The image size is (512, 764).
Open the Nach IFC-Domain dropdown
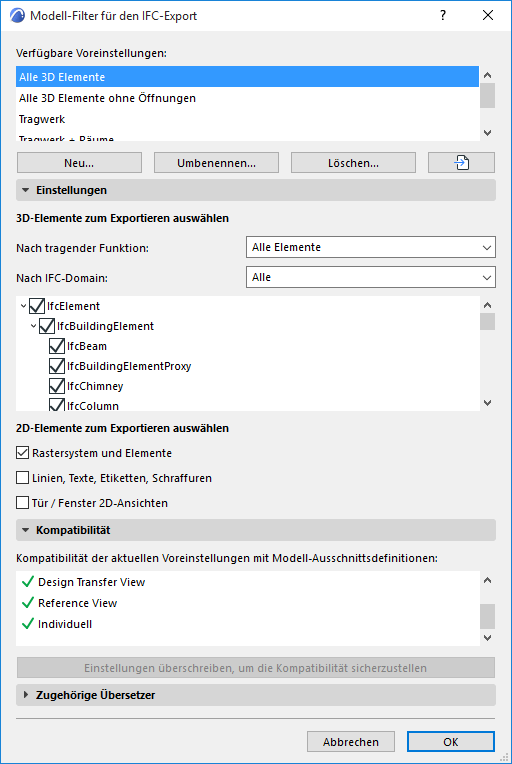pos(371,277)
